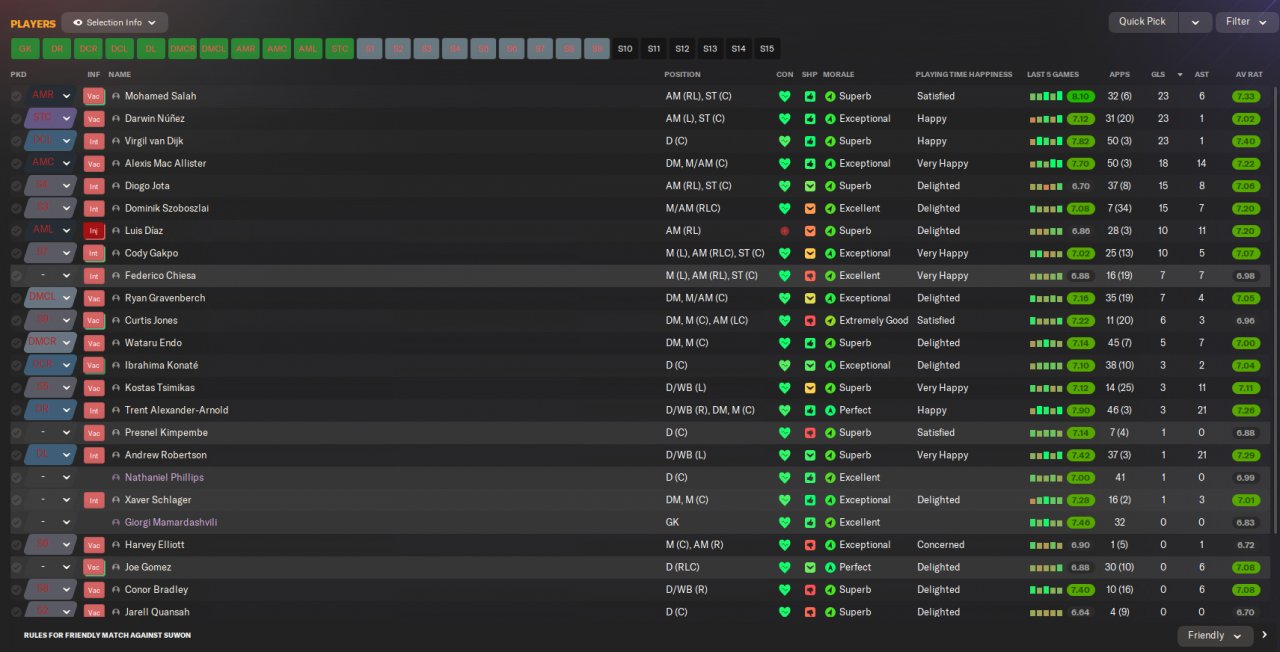The image size is (1280, 652).
Task: Select the DCR position slot
Action: [x=88, y=48]
